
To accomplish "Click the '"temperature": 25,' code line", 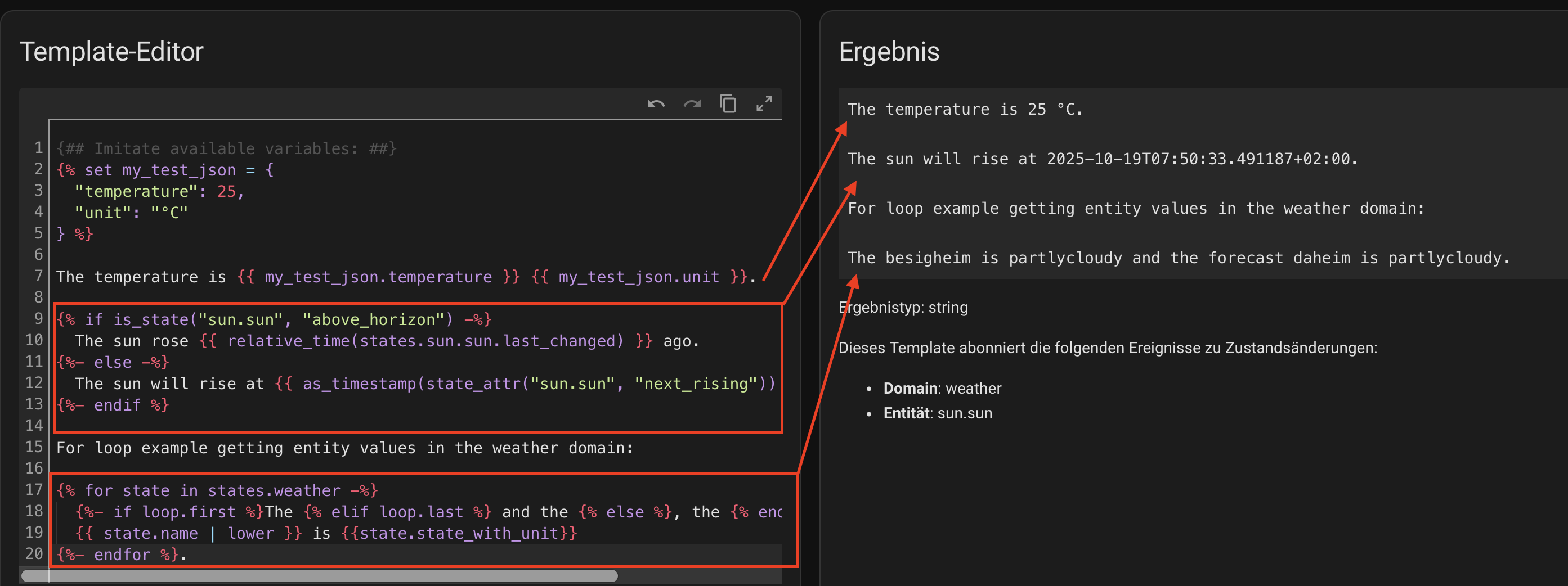I will point(159,192).
